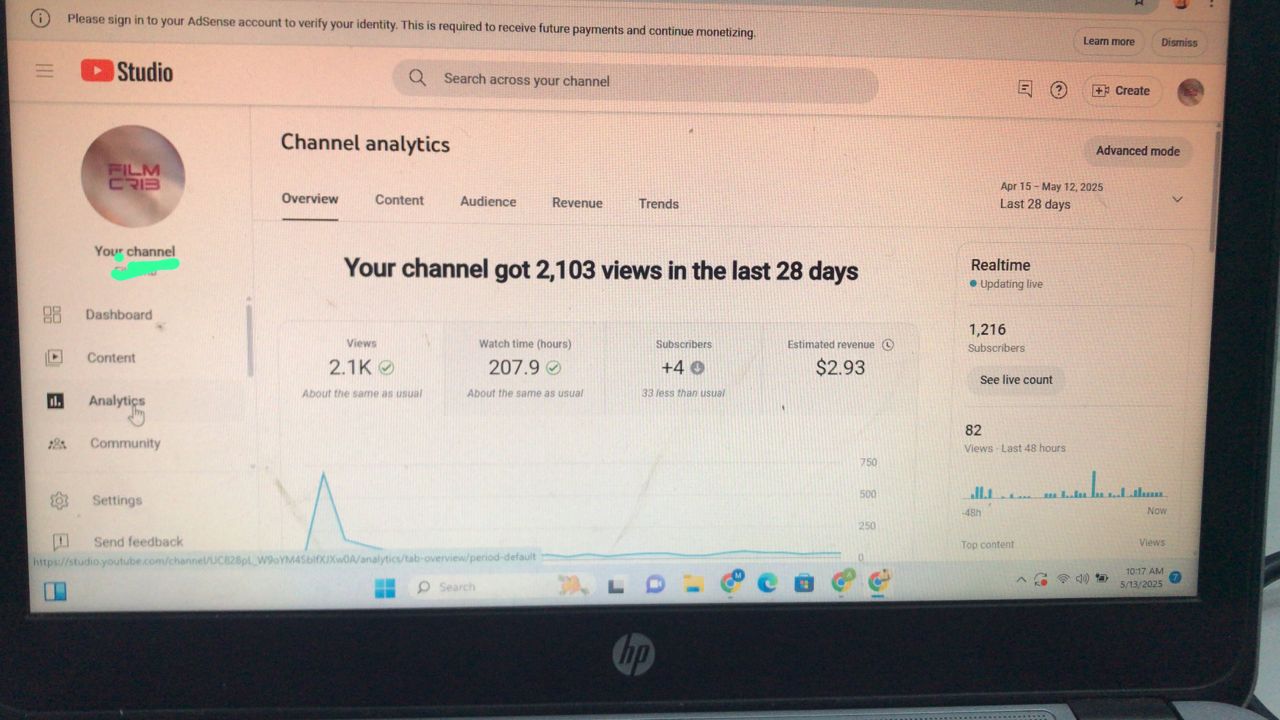The height and width of the screenshot is (720, 1280).
Task: Dismiss the AdSense verification banner
Action: [1179, 42]
